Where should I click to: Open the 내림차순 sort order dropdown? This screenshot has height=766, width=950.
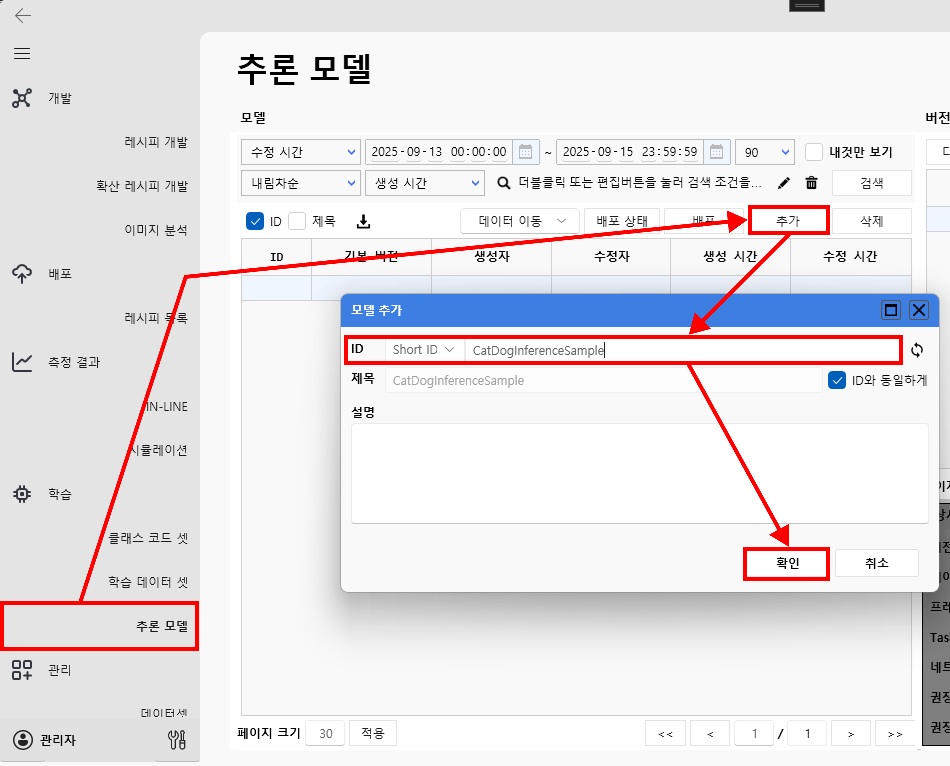point(300,183)
